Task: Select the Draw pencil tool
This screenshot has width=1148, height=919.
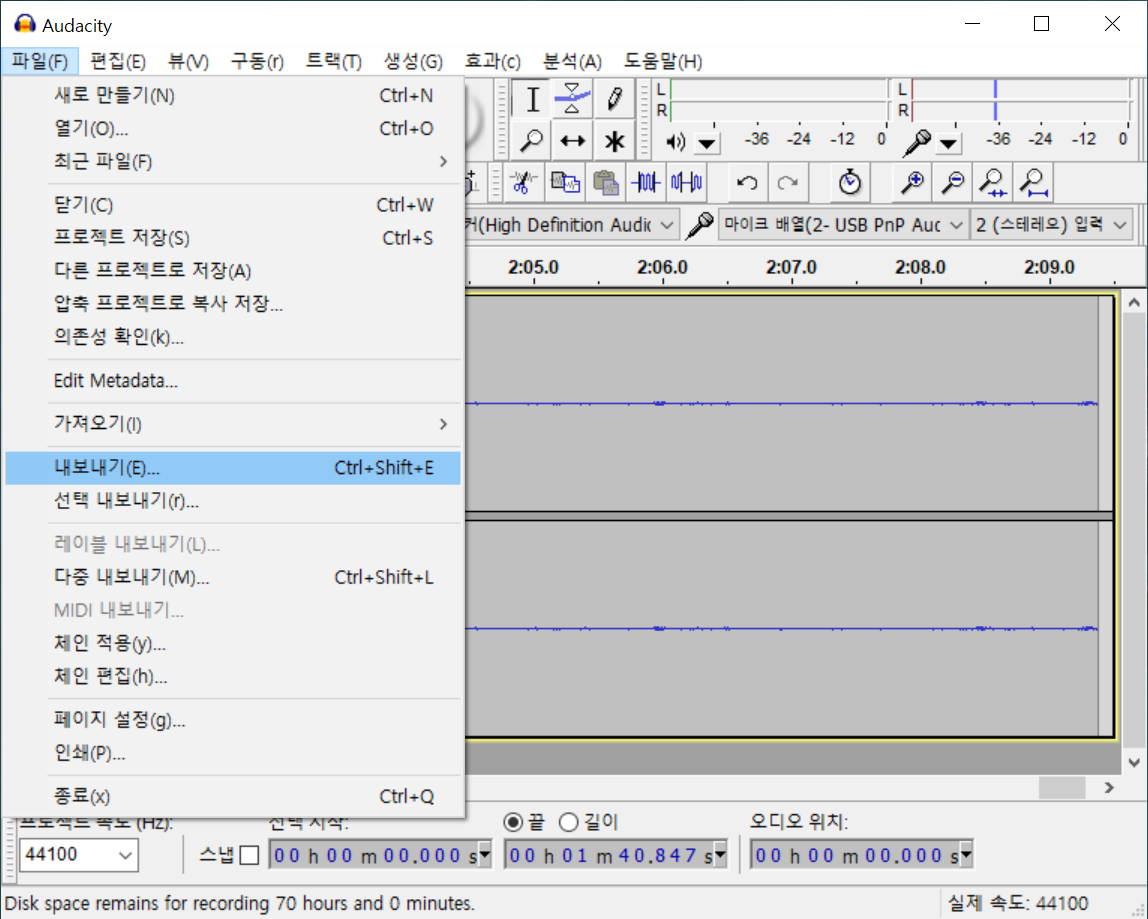Action: tap(614, 100)
